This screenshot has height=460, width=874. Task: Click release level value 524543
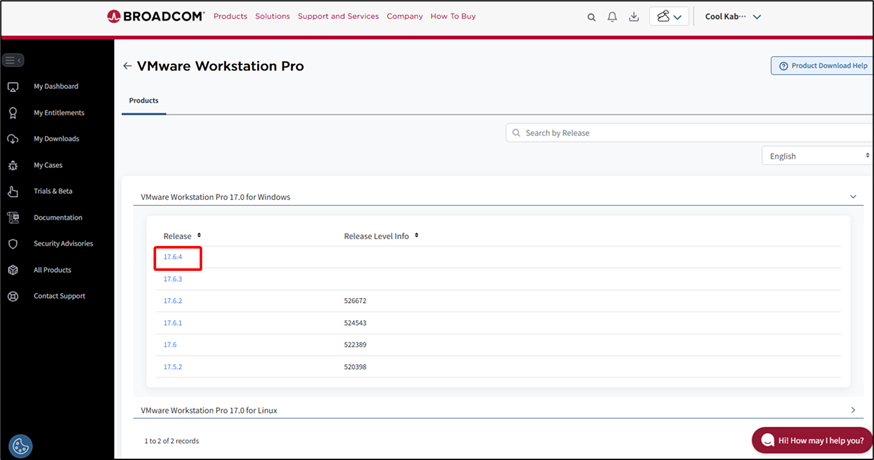pyautogui.click(x=355, y=323)
